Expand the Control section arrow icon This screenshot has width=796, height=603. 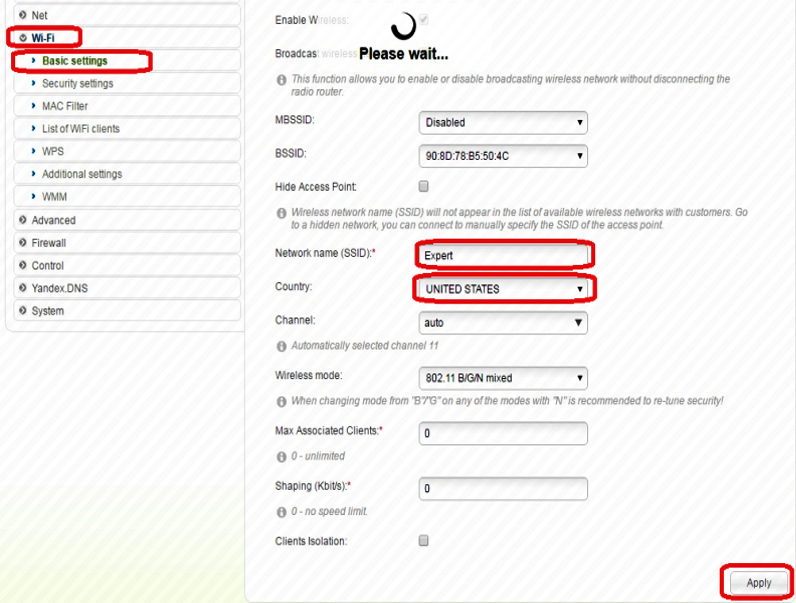(x=22, y=266)
